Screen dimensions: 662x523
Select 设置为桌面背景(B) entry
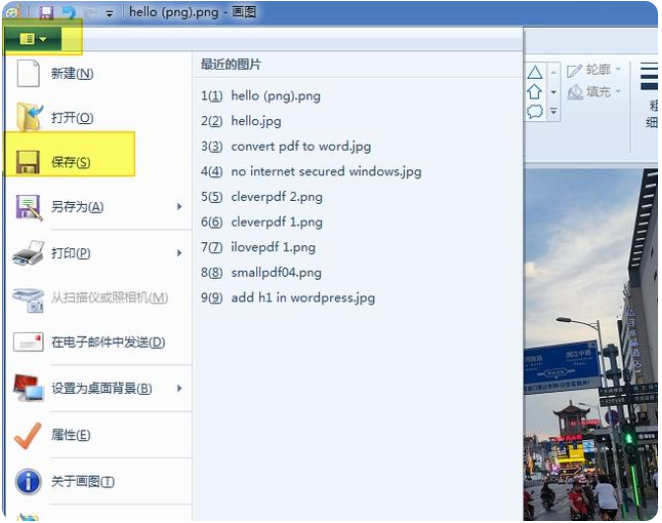tap(97, 388)
